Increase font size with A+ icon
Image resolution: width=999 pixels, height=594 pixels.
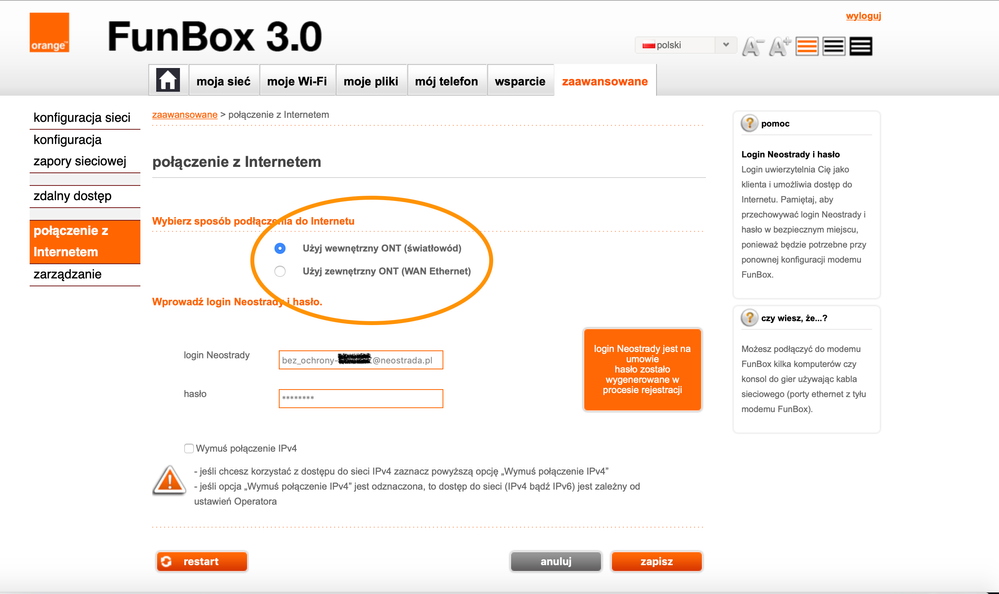pos(780,47)
